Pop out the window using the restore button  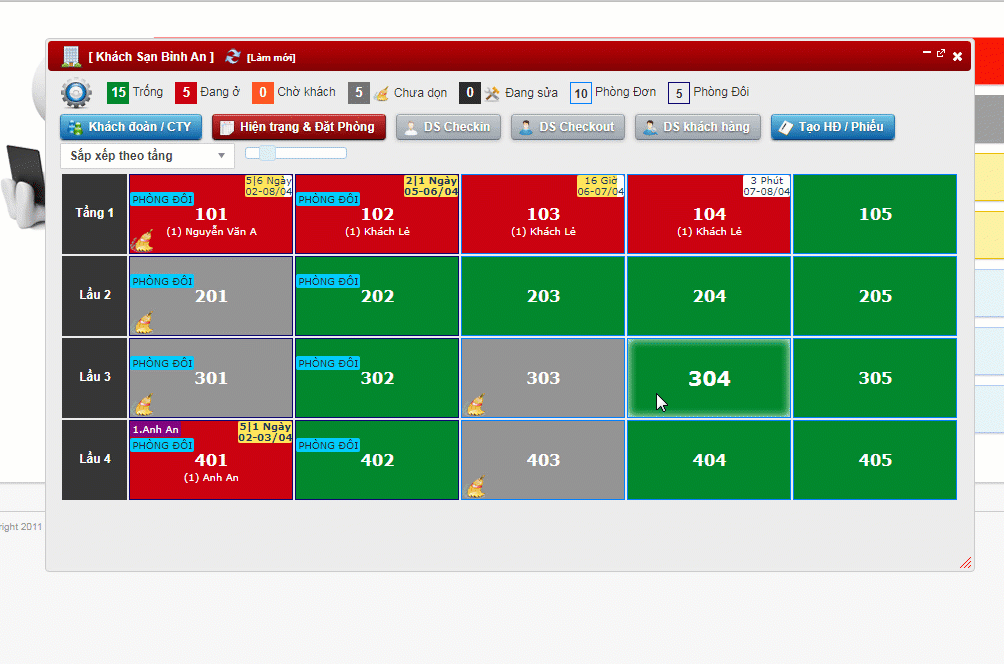click(940, 54)
